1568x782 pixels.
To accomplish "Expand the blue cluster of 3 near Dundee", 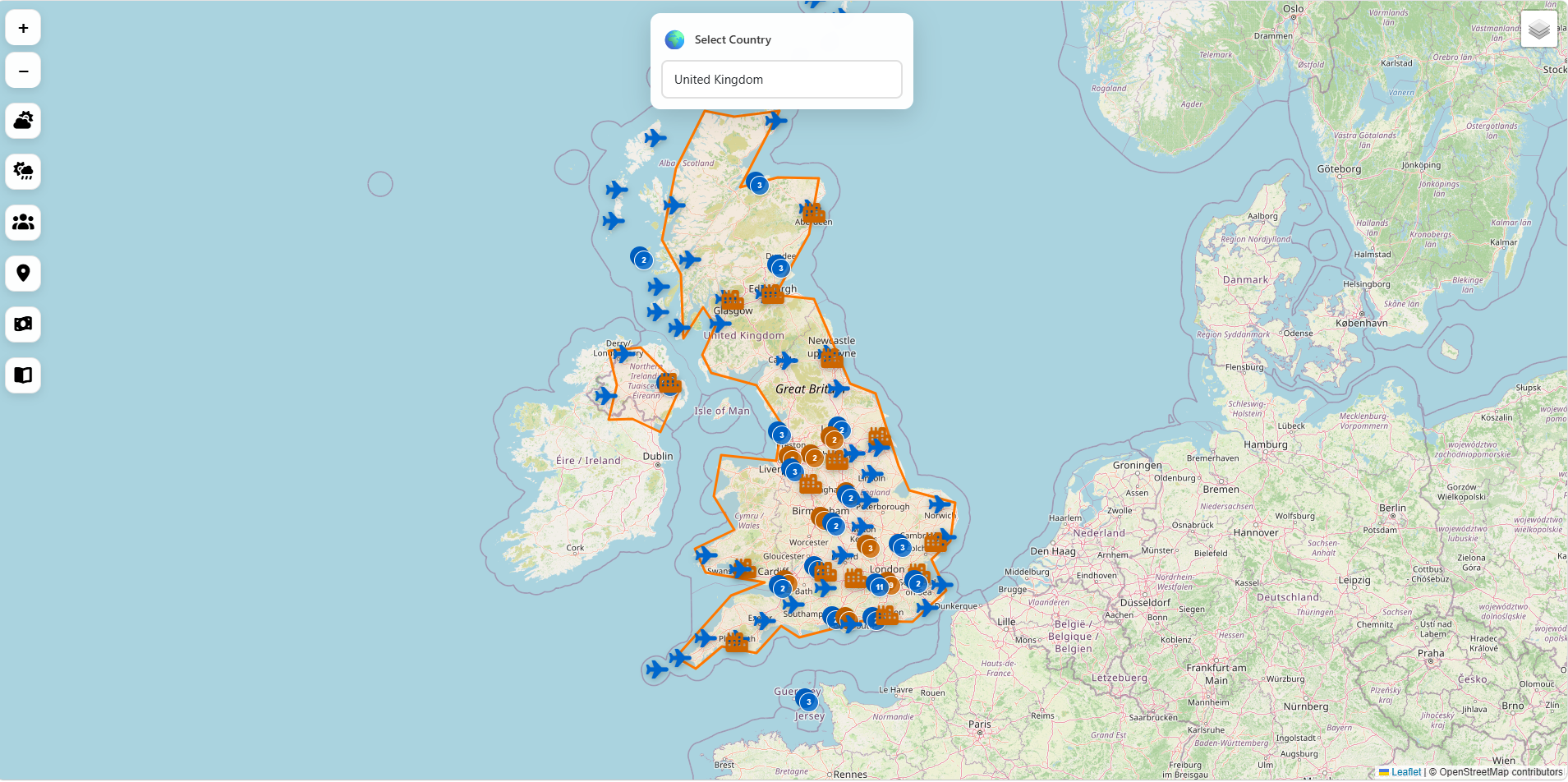I will pos(781,268).
